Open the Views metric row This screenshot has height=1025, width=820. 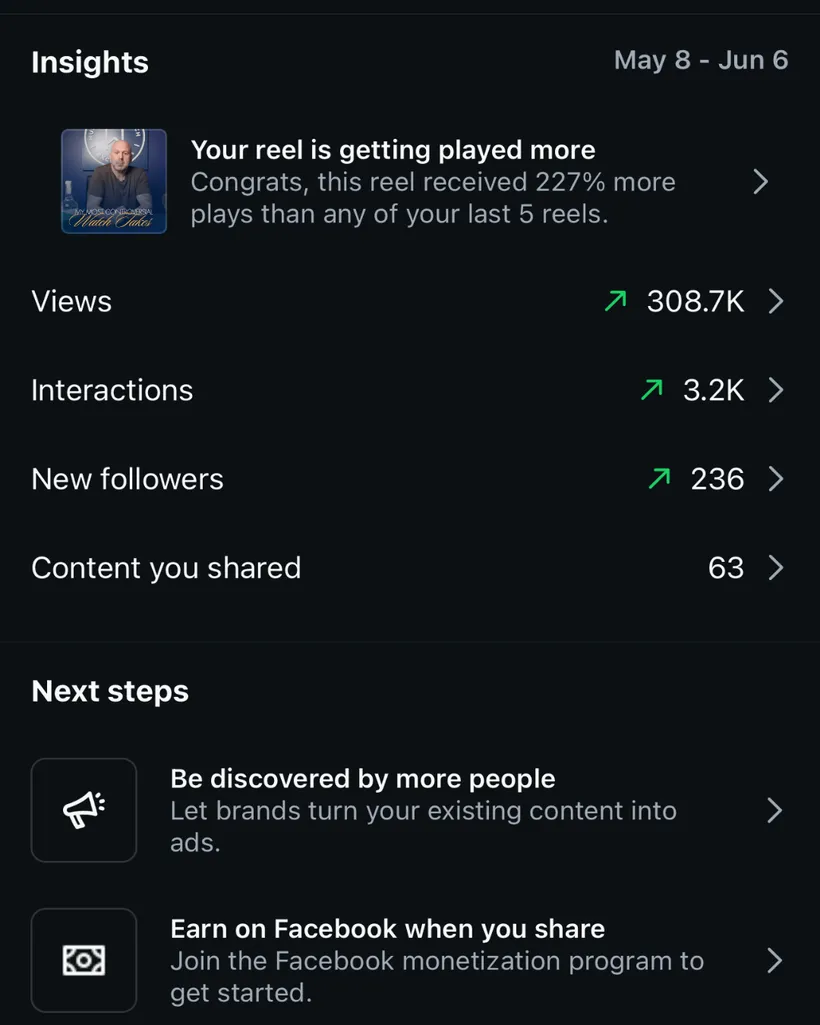pos(408,301)
